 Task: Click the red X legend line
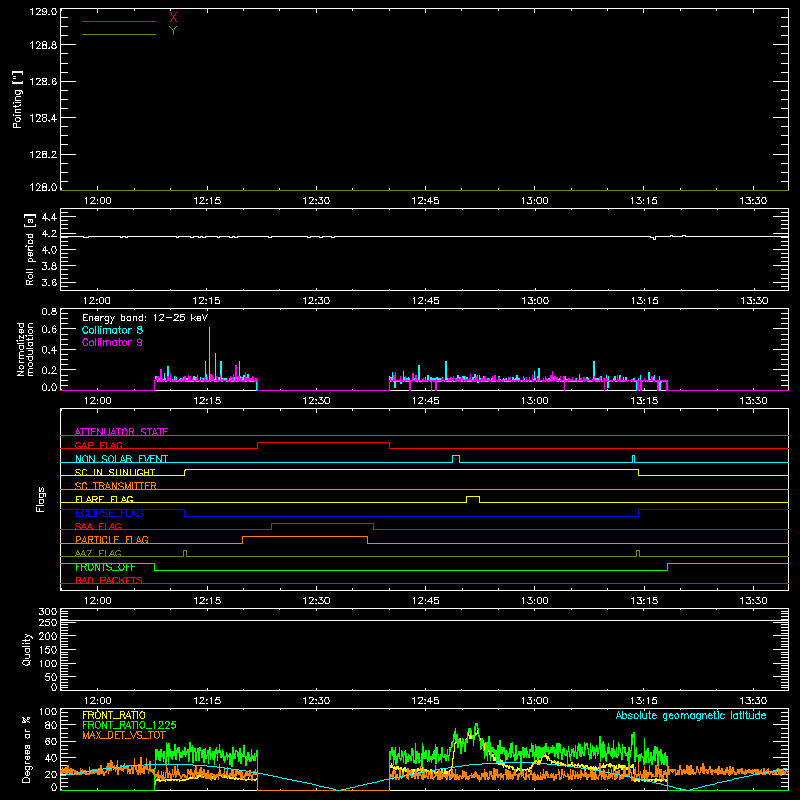119,21
